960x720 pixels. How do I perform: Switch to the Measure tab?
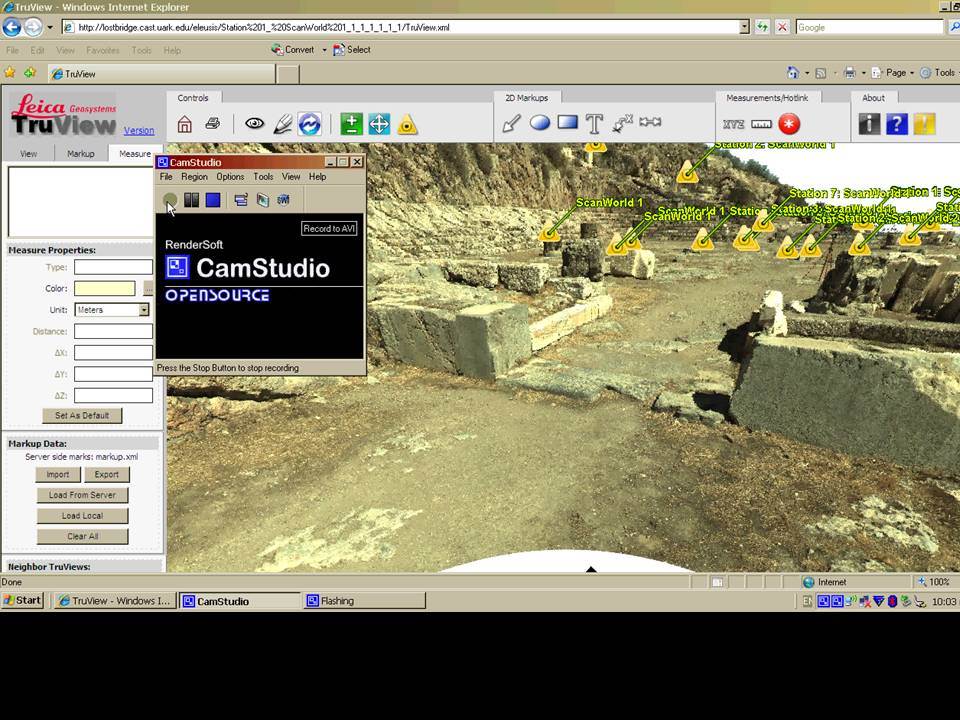(133, 154)
